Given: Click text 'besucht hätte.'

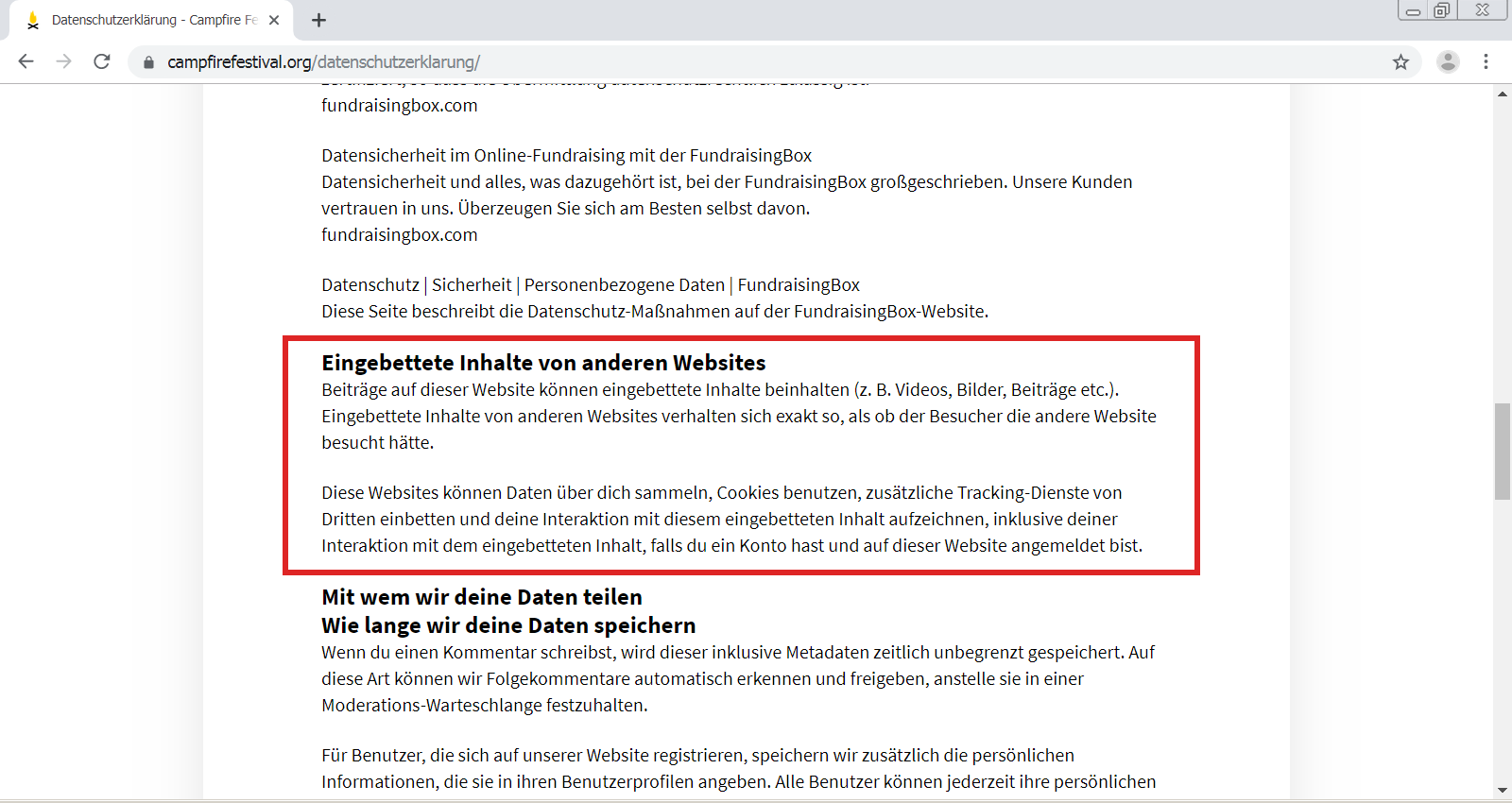Looking at the screenshot, I should [x=378, y=443].
